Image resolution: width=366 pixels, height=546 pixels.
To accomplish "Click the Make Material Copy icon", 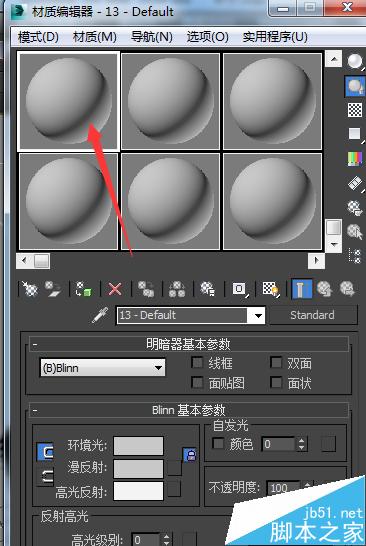I will (146, 289).
